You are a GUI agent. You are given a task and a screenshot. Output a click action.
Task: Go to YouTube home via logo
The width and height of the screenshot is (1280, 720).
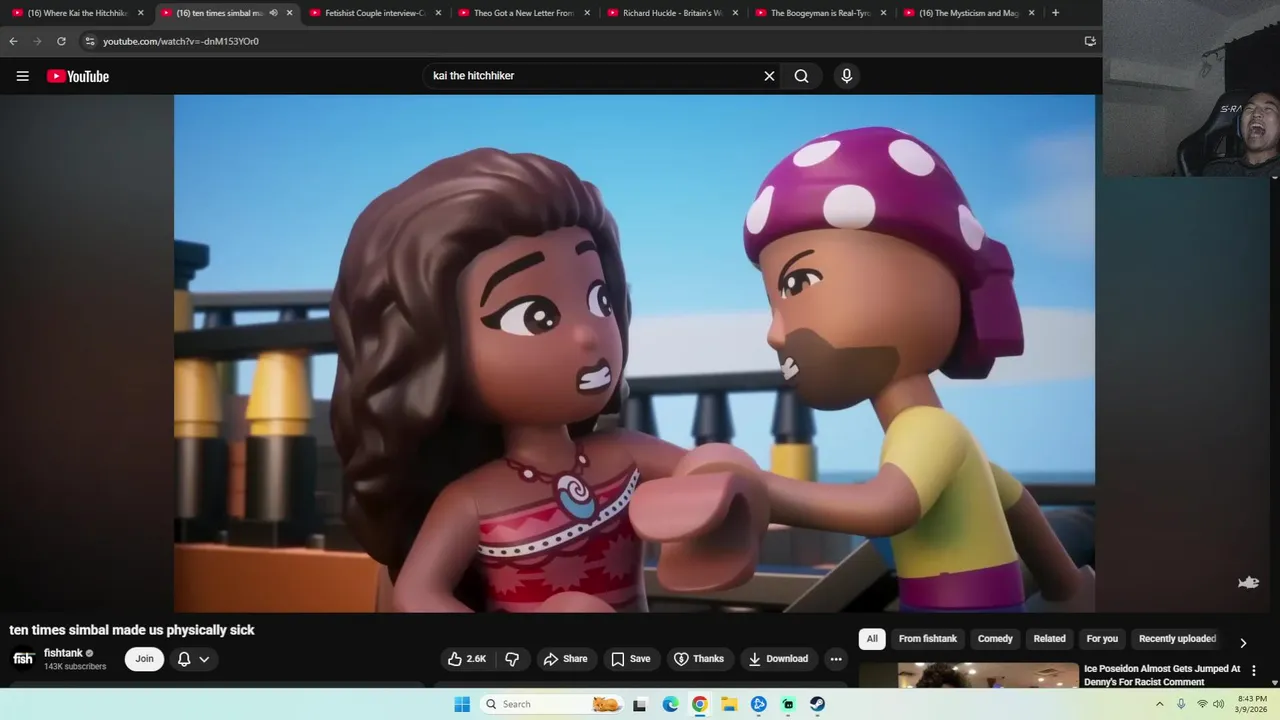78,76
